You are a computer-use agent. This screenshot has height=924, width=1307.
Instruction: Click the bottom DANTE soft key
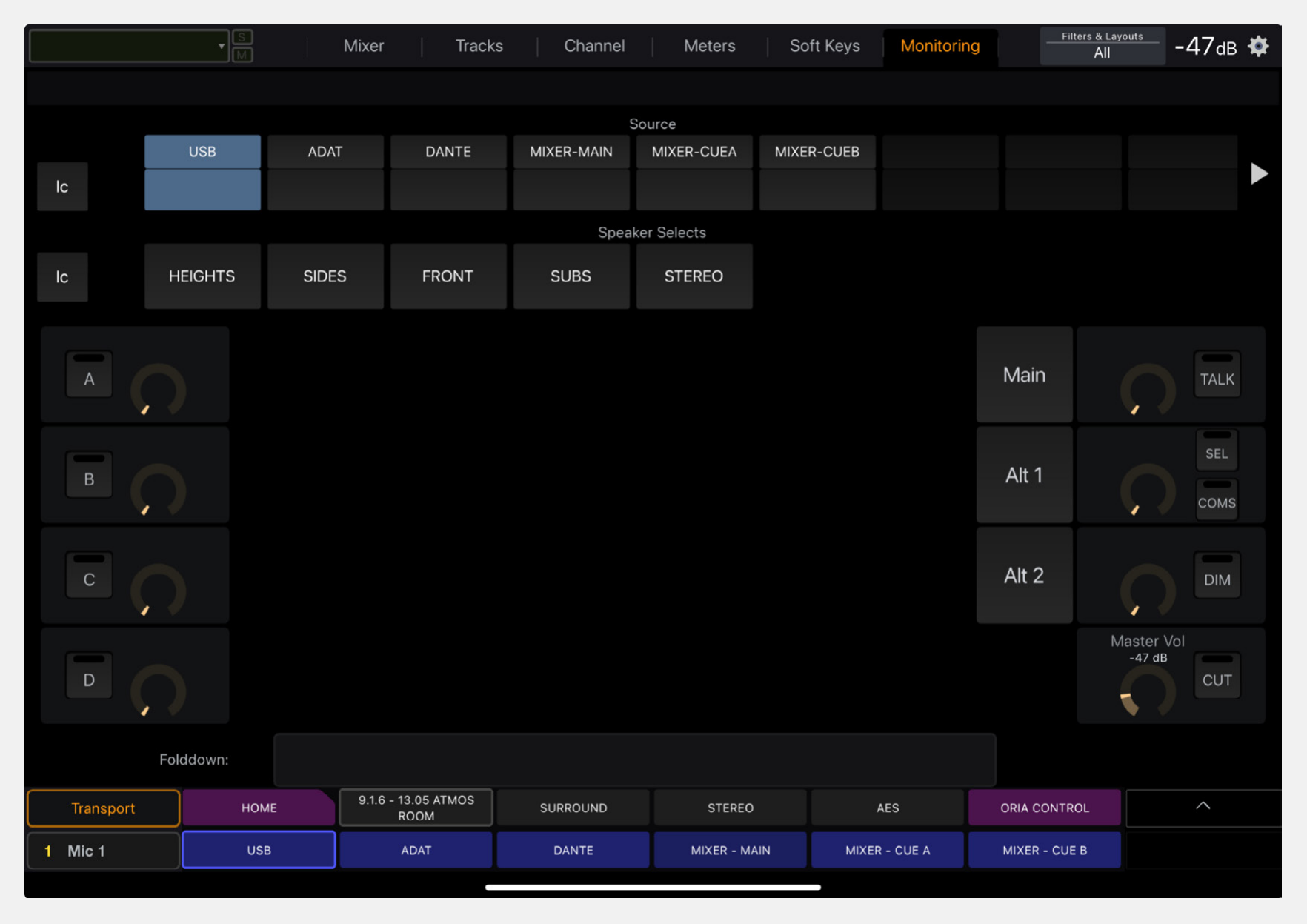(573, 850)
